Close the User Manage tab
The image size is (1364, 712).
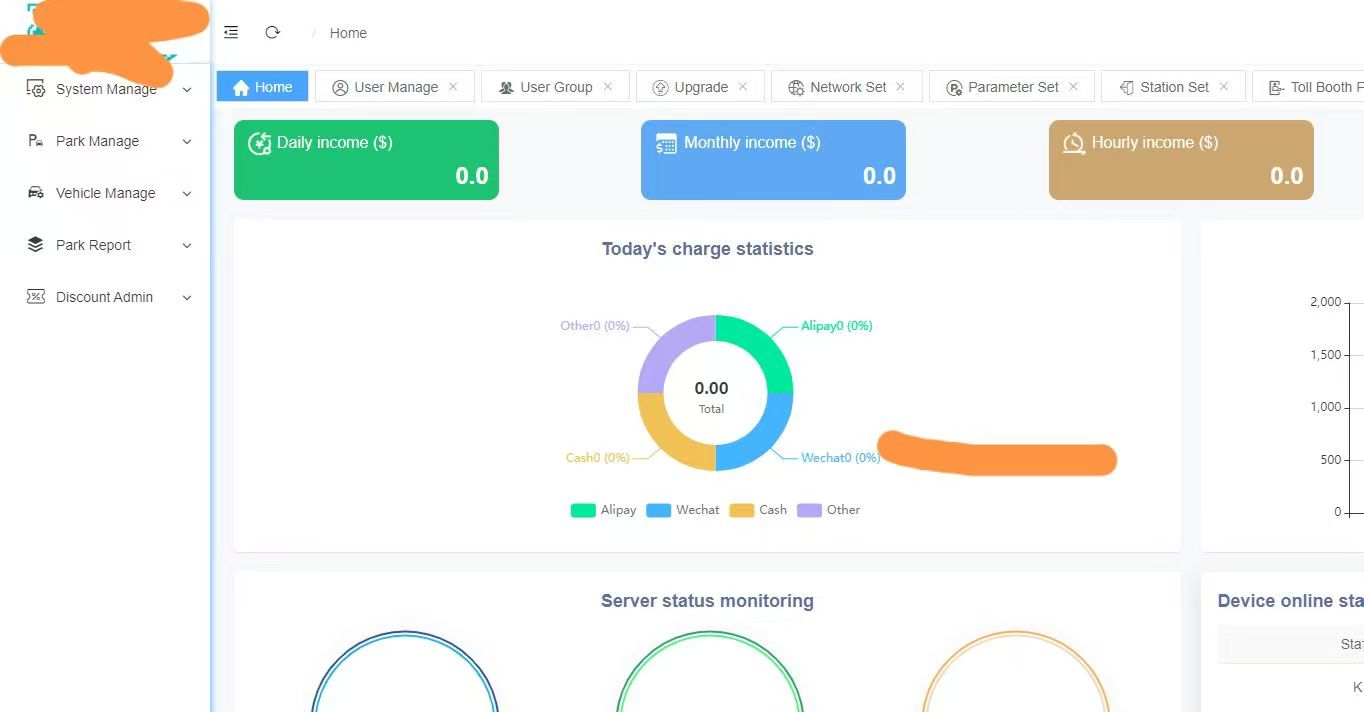point(453,87)
